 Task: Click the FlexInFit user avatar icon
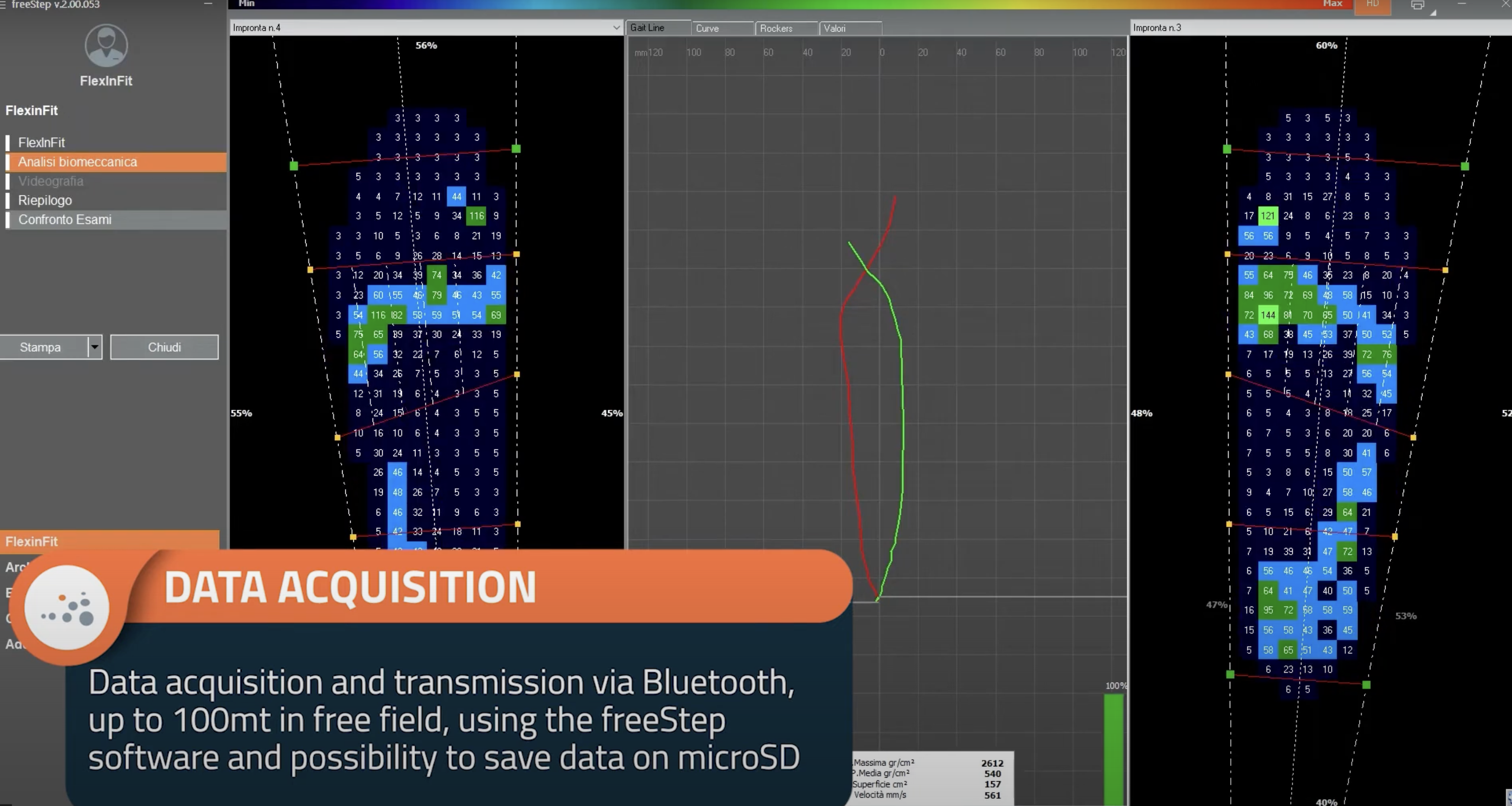point(106,45)
